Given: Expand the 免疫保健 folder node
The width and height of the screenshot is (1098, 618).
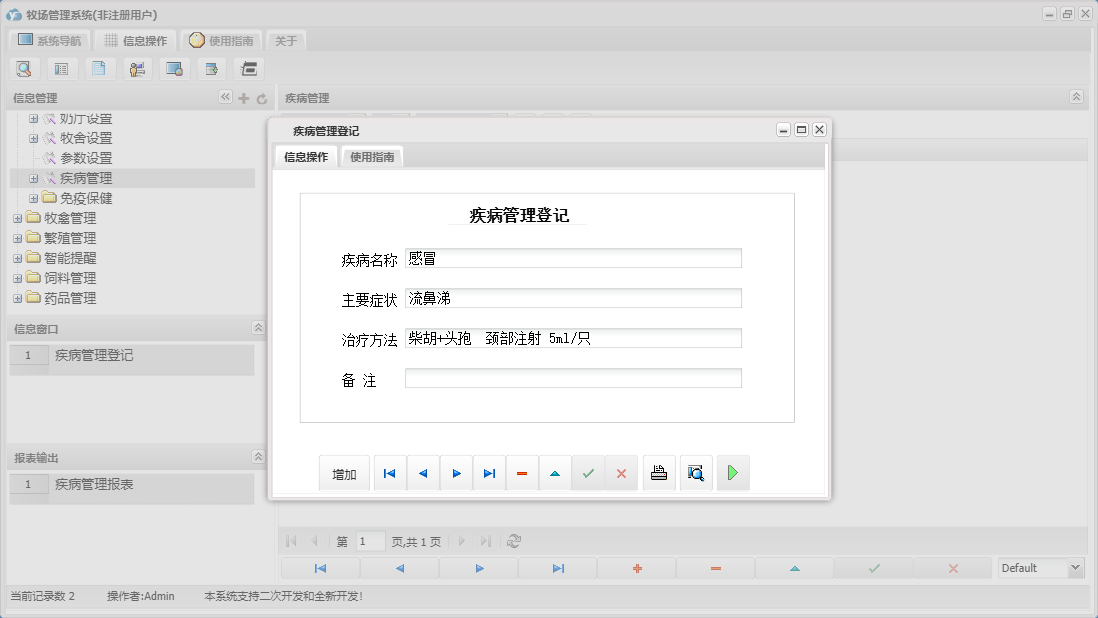Looking at the screenshot, I should [34, 198].
